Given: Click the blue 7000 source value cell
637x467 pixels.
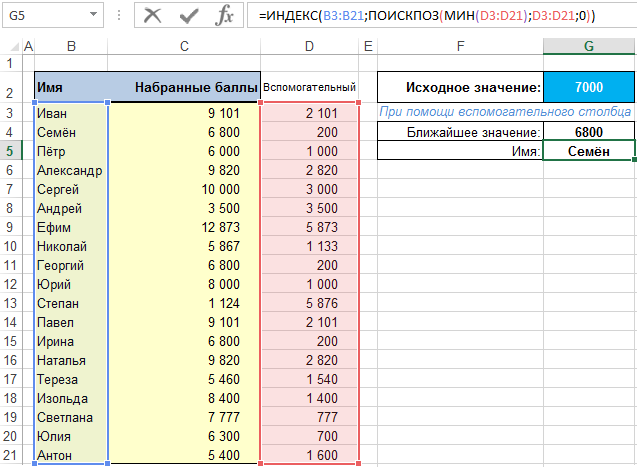Looking at the screenshot, I should (589, 87).
